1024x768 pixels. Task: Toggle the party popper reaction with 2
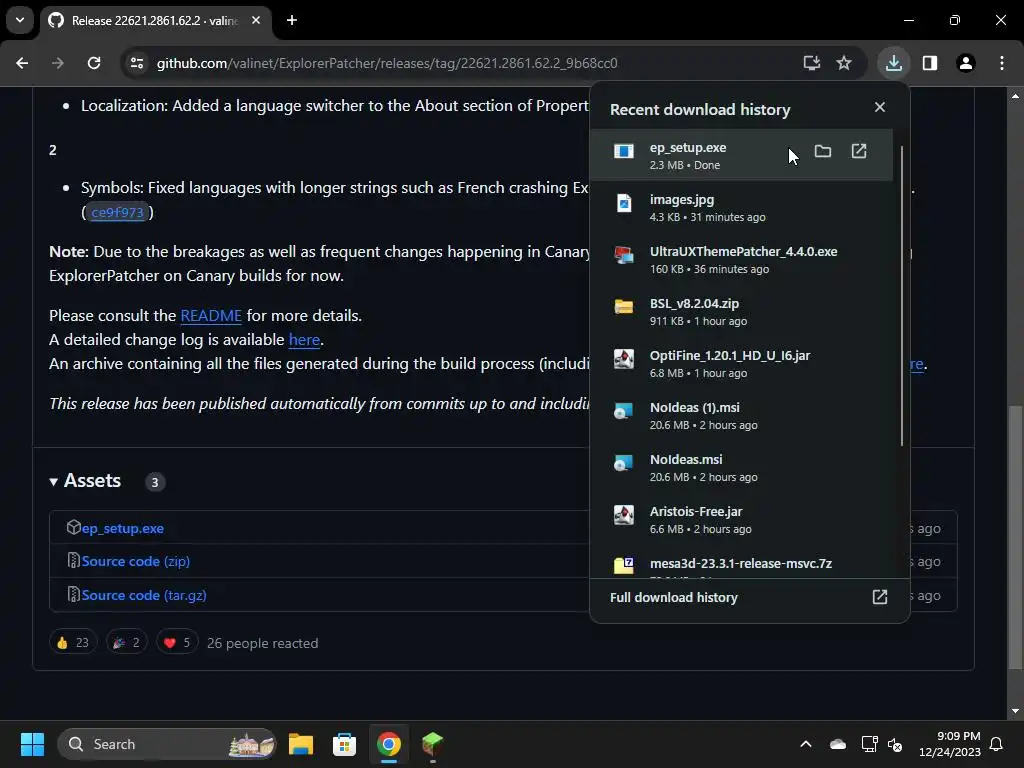tap(127, 643)
